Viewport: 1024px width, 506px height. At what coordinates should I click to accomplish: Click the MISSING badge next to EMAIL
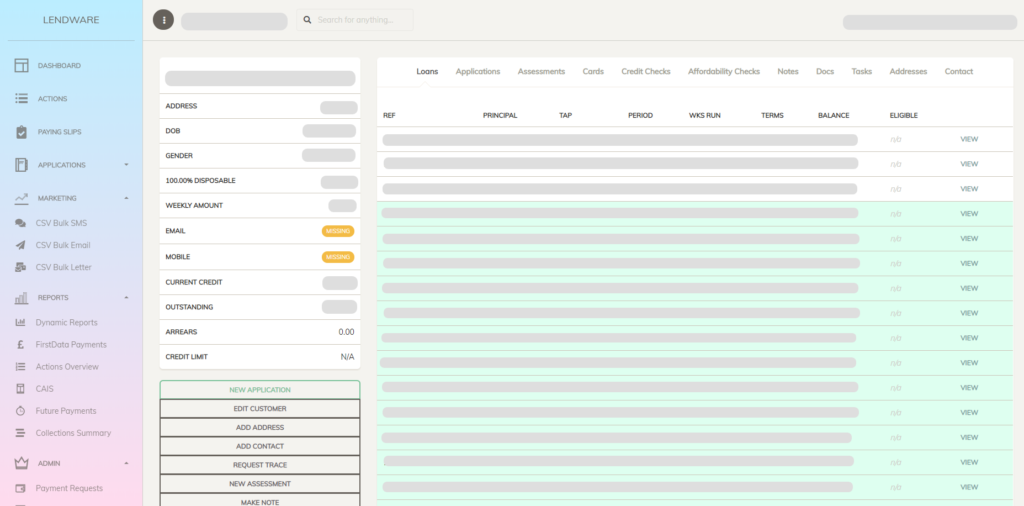(x=338, y=231)
